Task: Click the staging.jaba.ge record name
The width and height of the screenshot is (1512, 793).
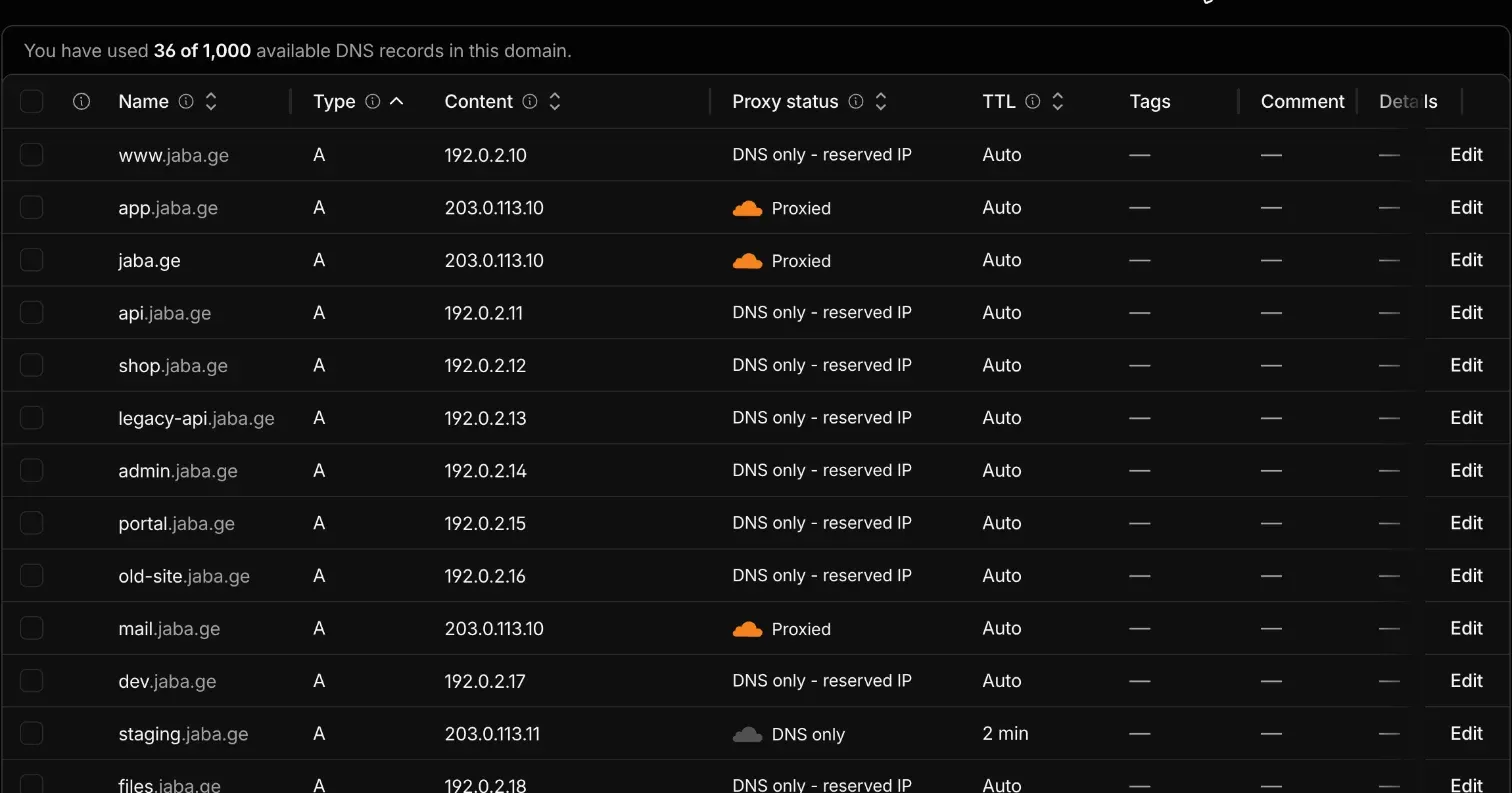Action: [x=183, y=735]
